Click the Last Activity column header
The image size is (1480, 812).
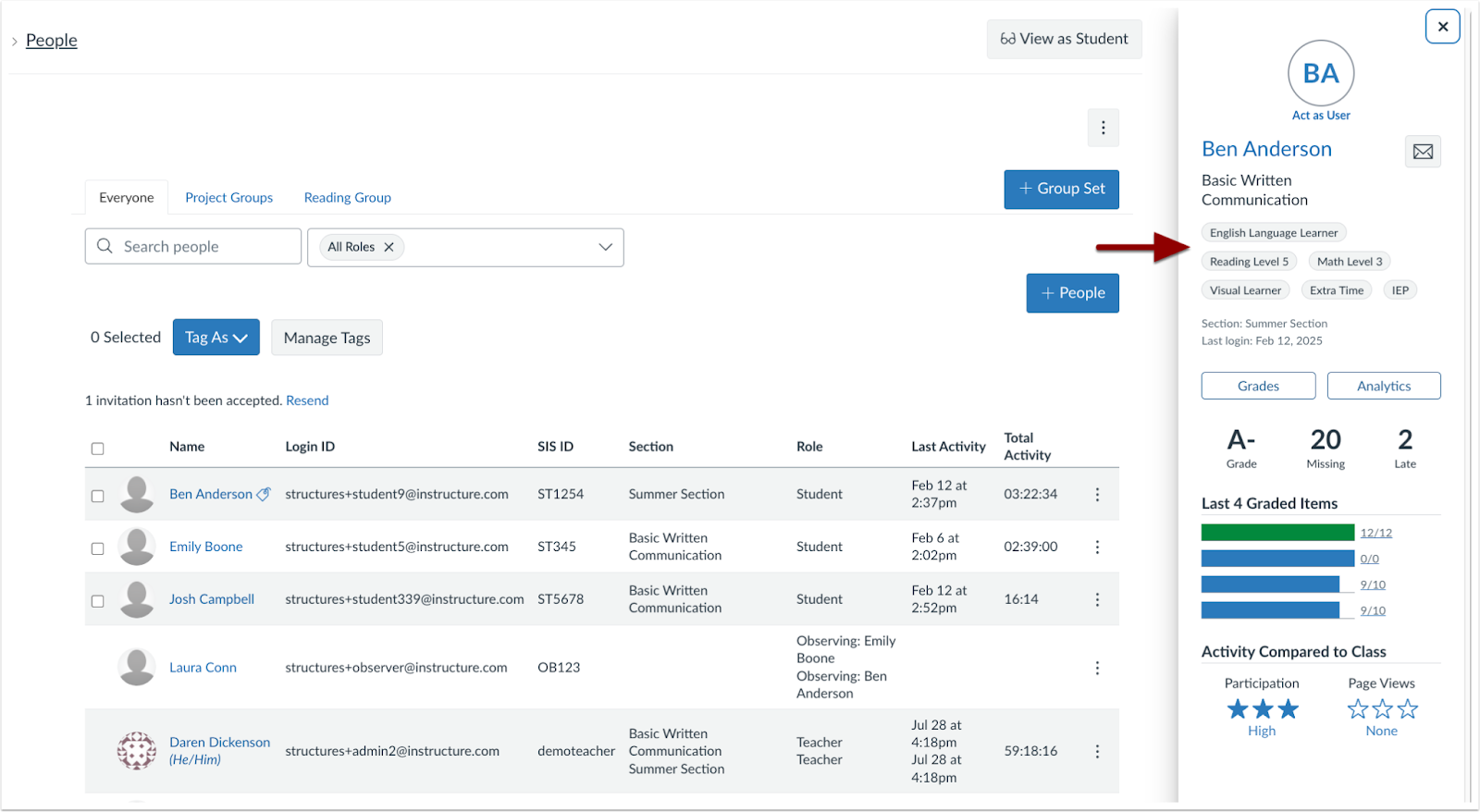[x=948, y=447]
